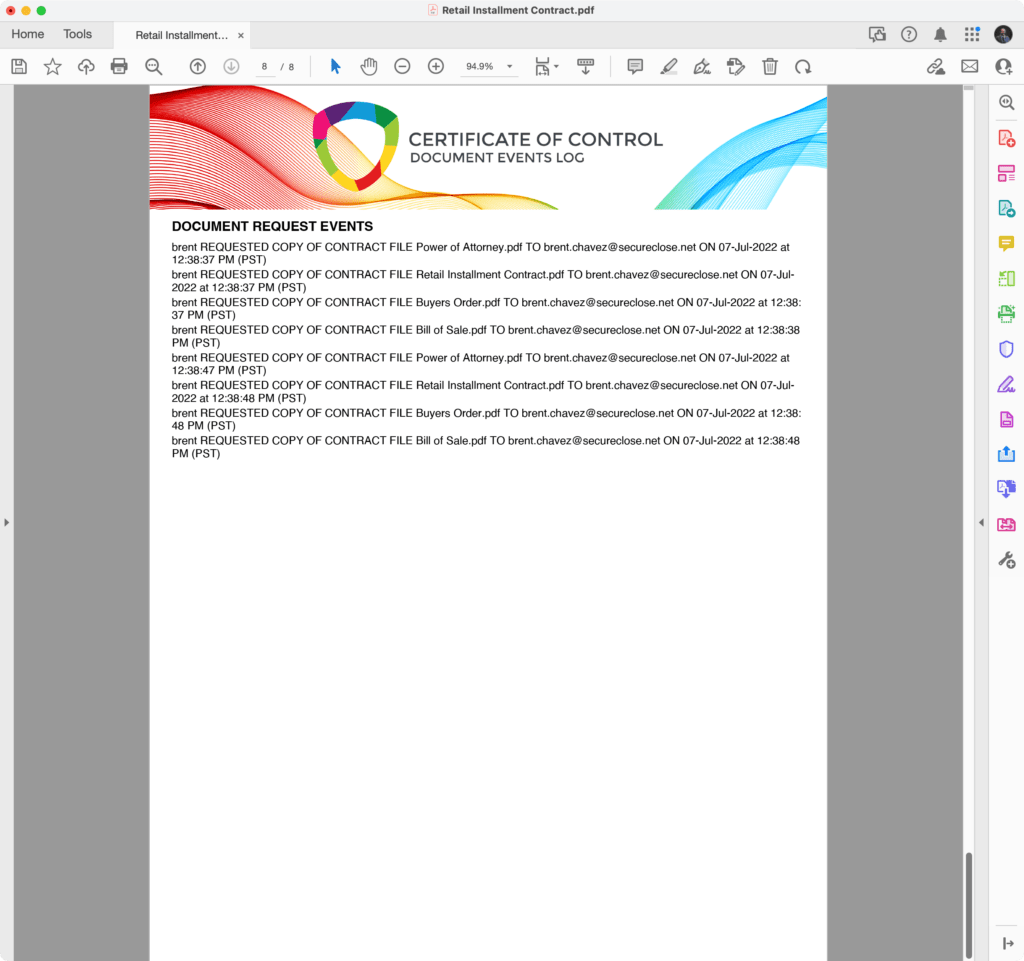Click the Save file icon
Image resolution: width=1024 pixels, height=961 pixels.
tap(18, 67)
